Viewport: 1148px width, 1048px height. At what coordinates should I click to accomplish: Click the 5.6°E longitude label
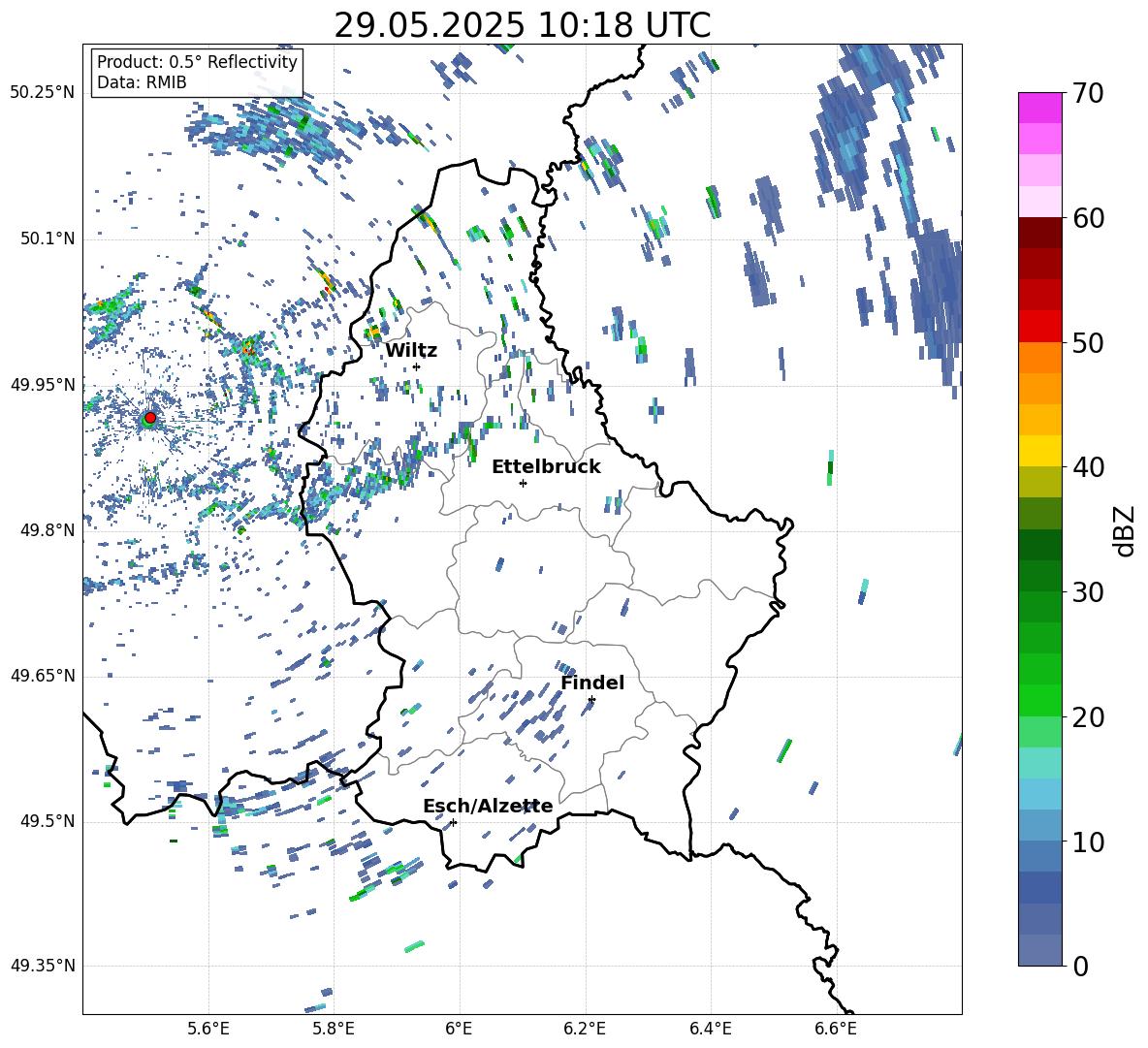click(208, 1029)
